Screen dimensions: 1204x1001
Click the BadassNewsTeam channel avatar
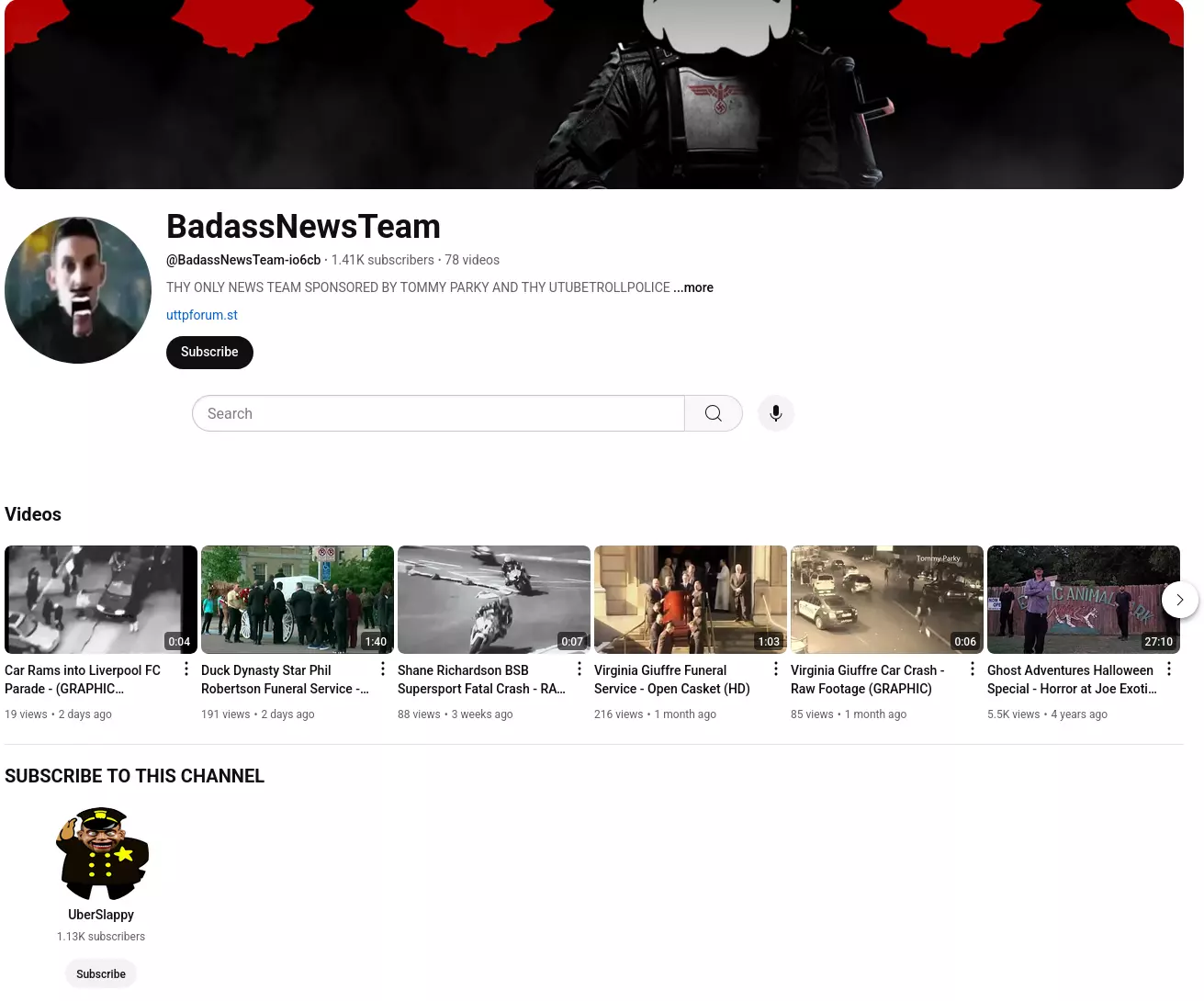point(78,290)
